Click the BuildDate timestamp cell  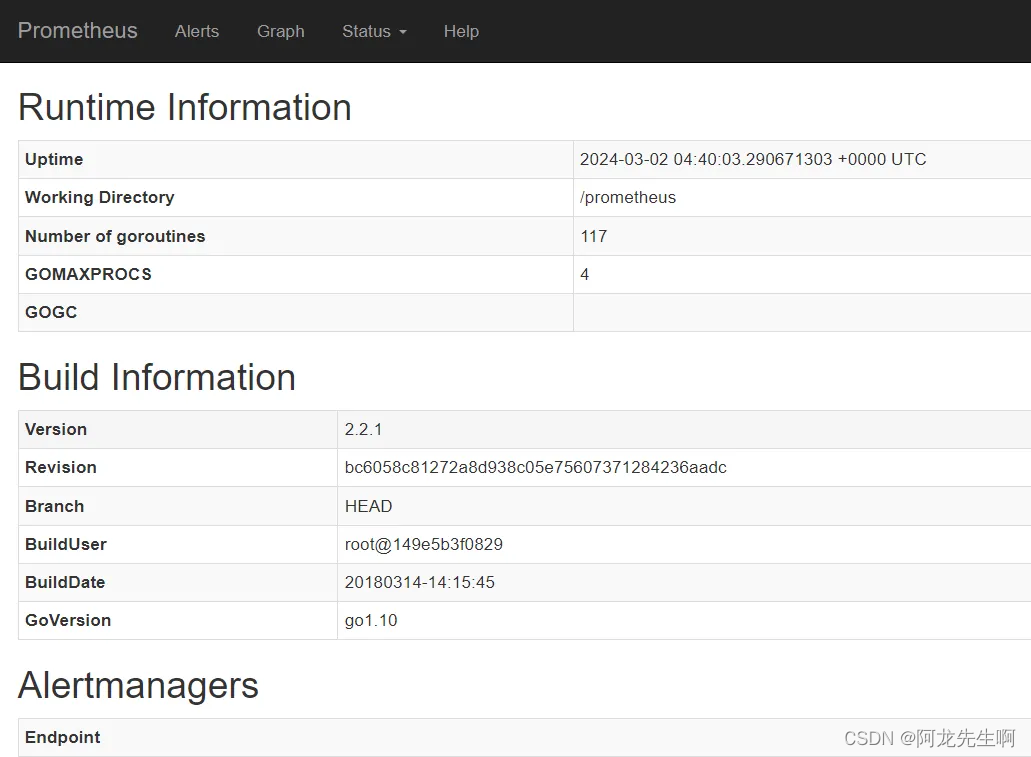[x=419, y=582]
